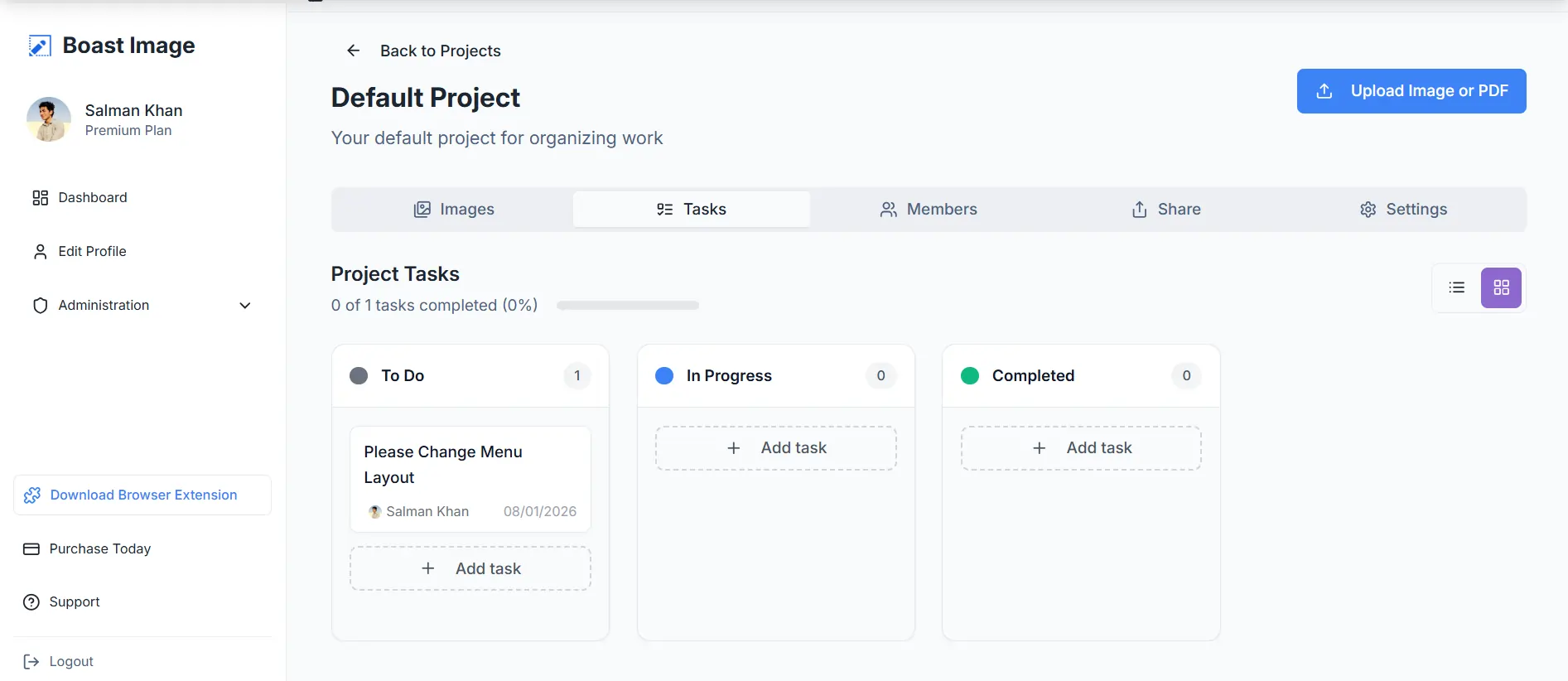Click the In Progress column header title
The height and width of the screenshot is (681, 1568).
click(729, 376)
